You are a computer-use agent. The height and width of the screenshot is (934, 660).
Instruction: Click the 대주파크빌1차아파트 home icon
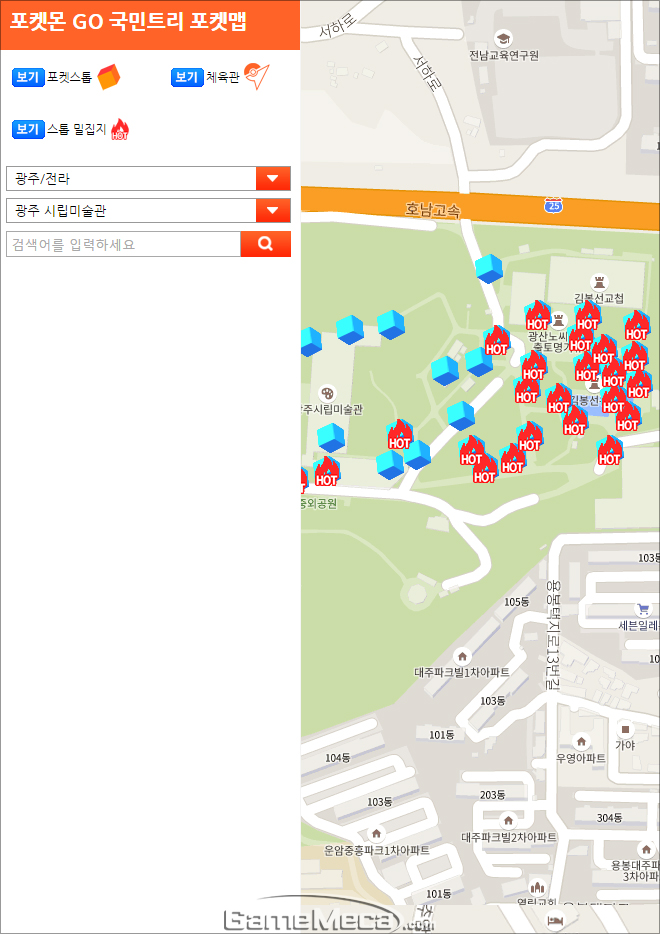462,656
